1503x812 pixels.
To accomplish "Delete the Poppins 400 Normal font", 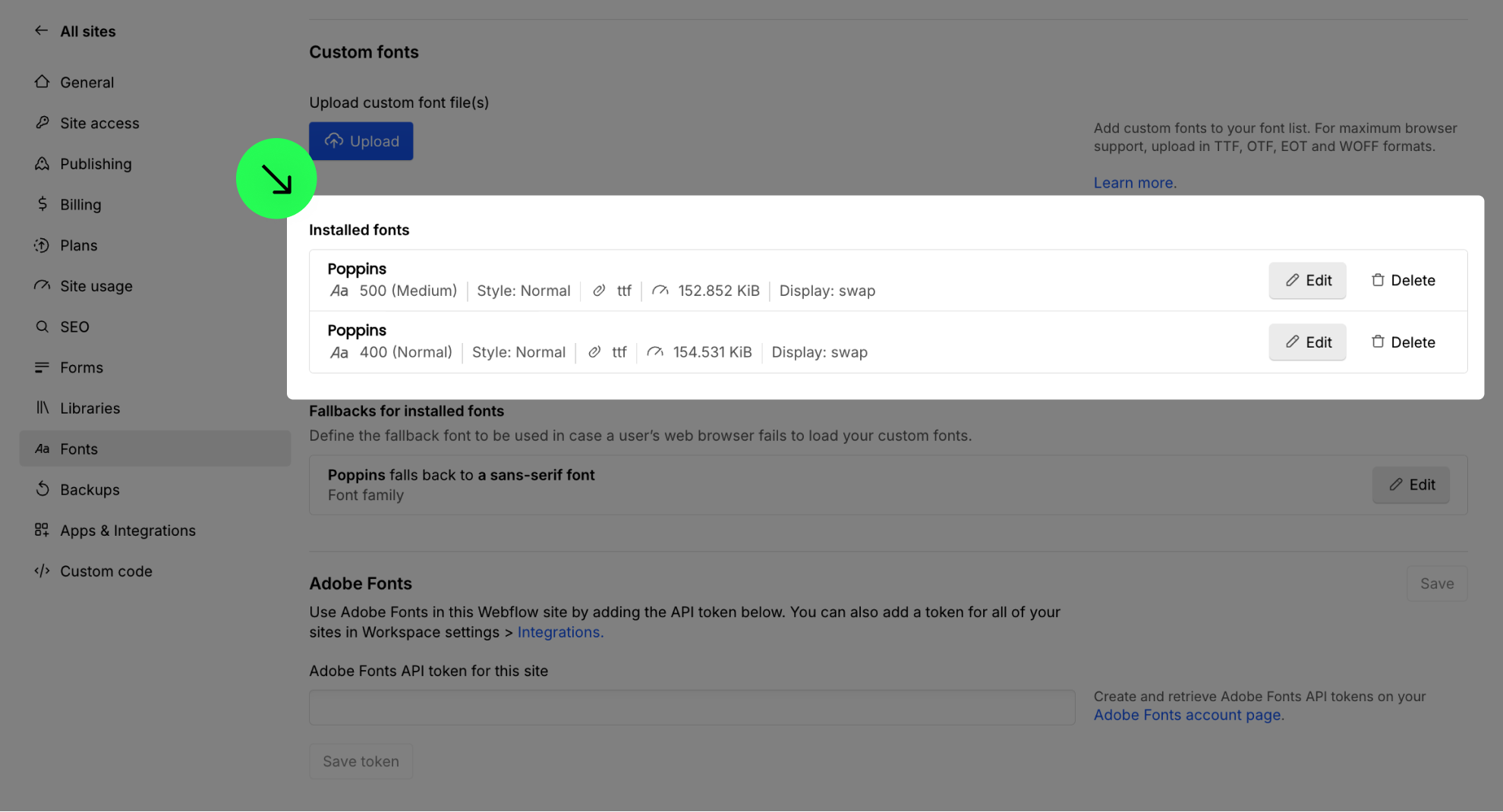I will pyautogui.click(x=1403, y=342).
